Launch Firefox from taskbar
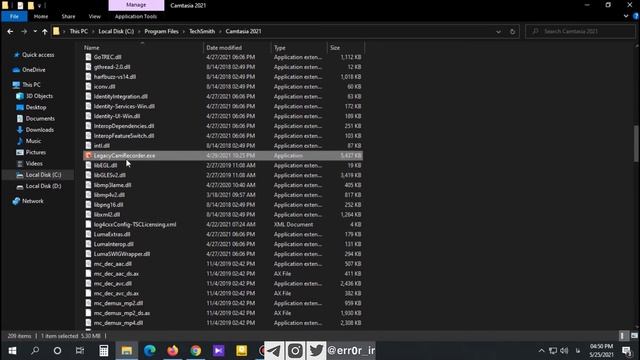Image resolution: width=640 pixels, height=360 pixels. coord(173,351)
